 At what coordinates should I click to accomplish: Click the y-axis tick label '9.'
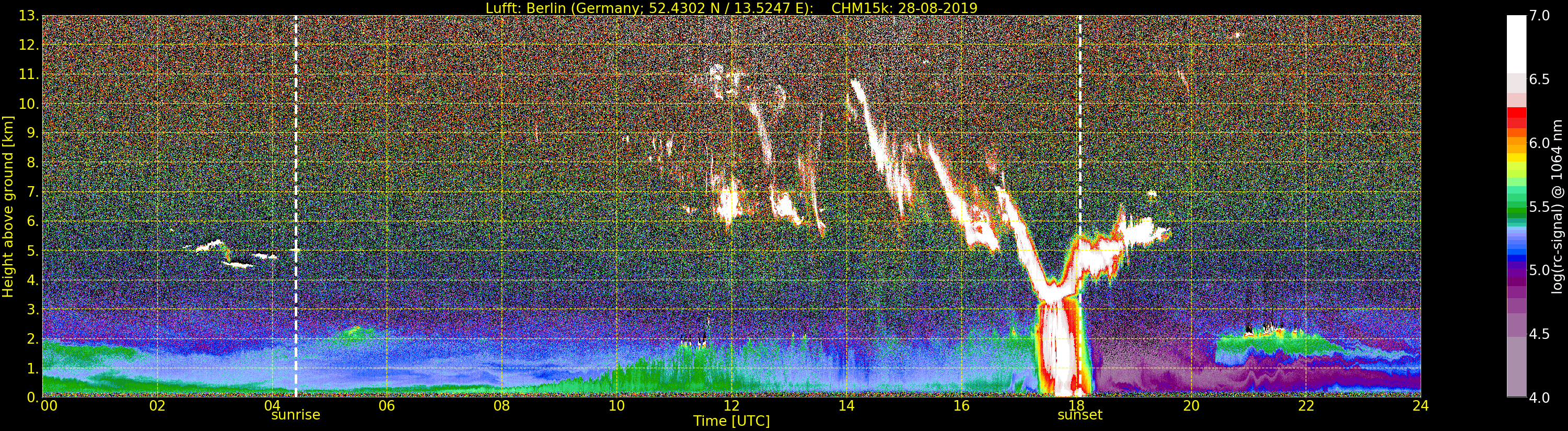pyautogui.click(x=32, y=133)
